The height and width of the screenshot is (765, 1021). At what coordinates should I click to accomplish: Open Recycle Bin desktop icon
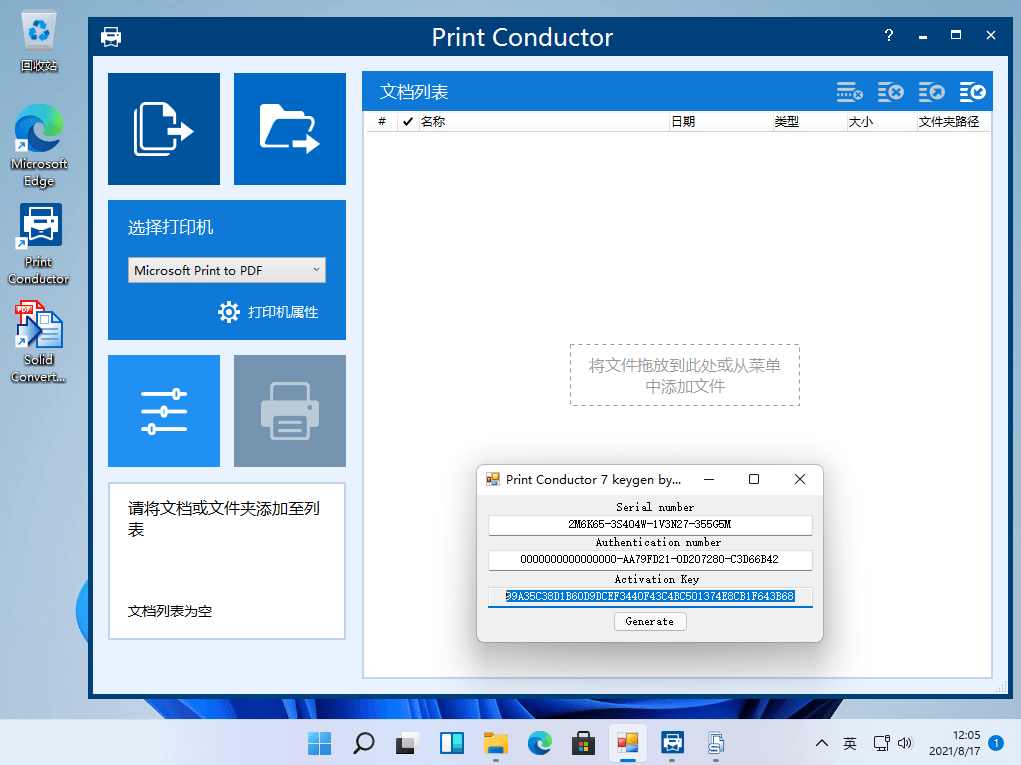(x=39, y=41)
